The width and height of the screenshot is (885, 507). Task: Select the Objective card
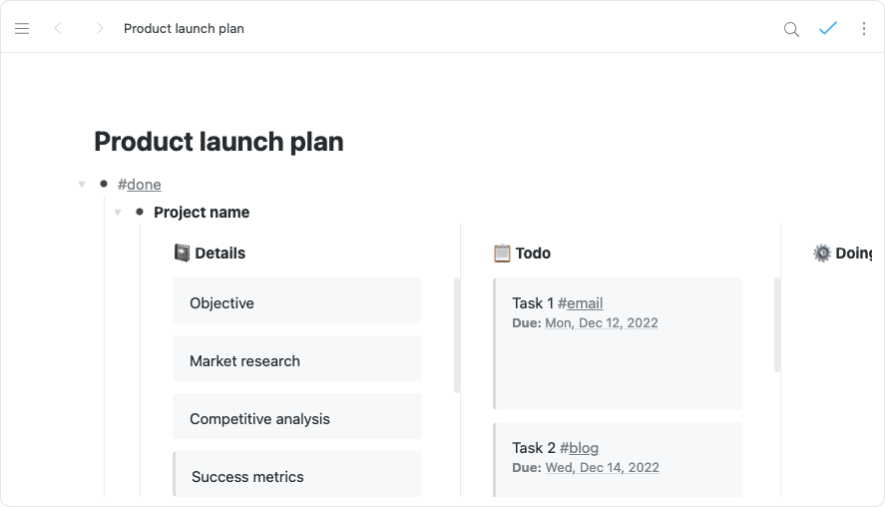coord(297,301)
